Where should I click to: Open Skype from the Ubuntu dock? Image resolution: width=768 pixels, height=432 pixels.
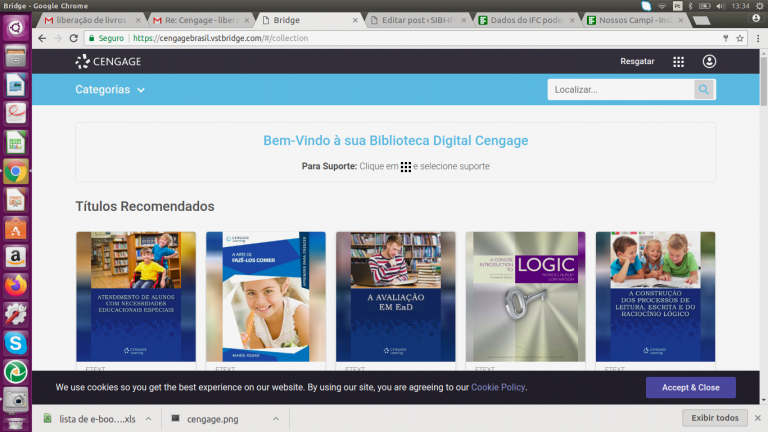click(16, 342)
